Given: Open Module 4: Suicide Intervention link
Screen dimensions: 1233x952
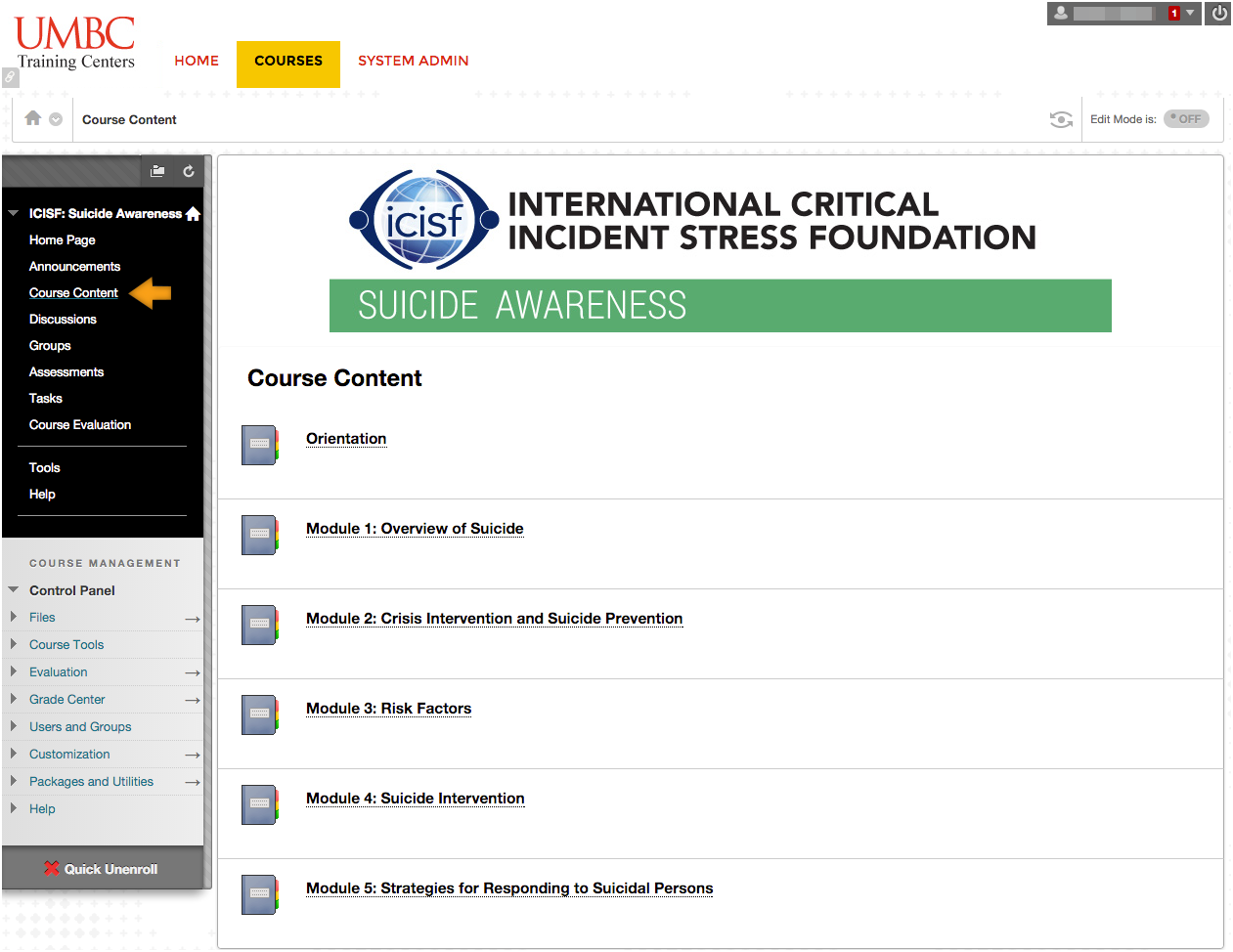Looking at the screenshot, I should pos(415,798).
